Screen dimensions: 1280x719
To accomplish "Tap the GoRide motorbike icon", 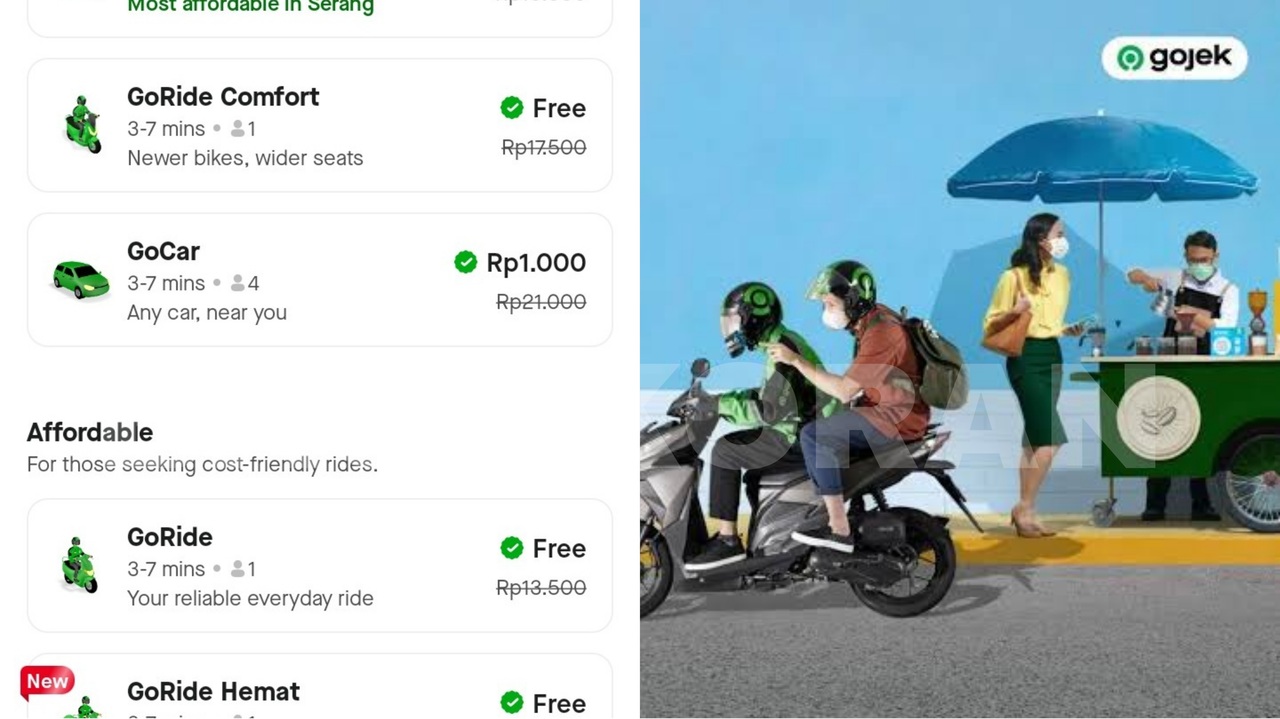I will point(79,565).
